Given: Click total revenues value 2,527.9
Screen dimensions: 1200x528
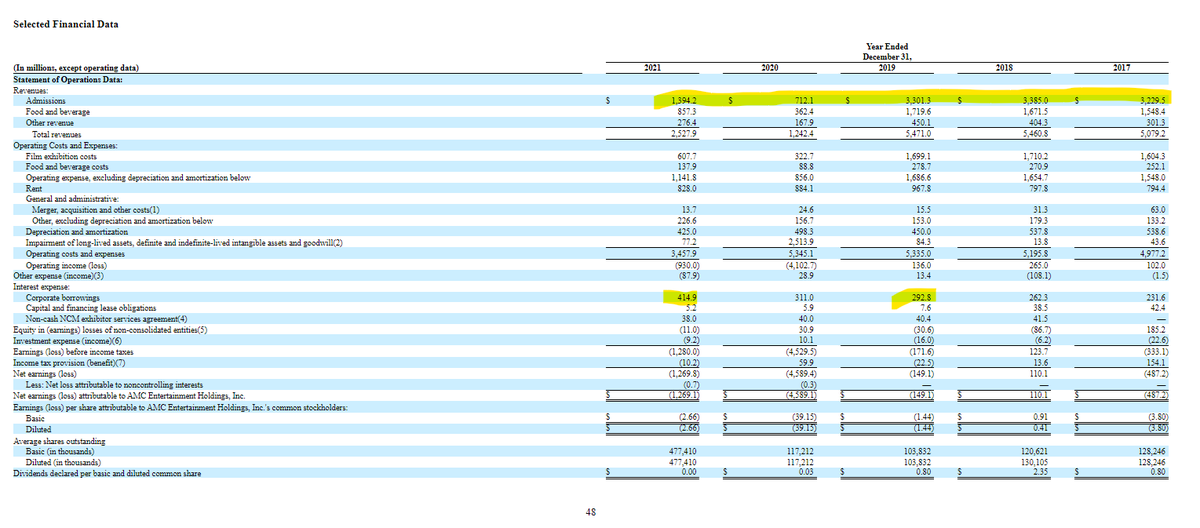Looking at the screenshot, I should click(683, 133).
